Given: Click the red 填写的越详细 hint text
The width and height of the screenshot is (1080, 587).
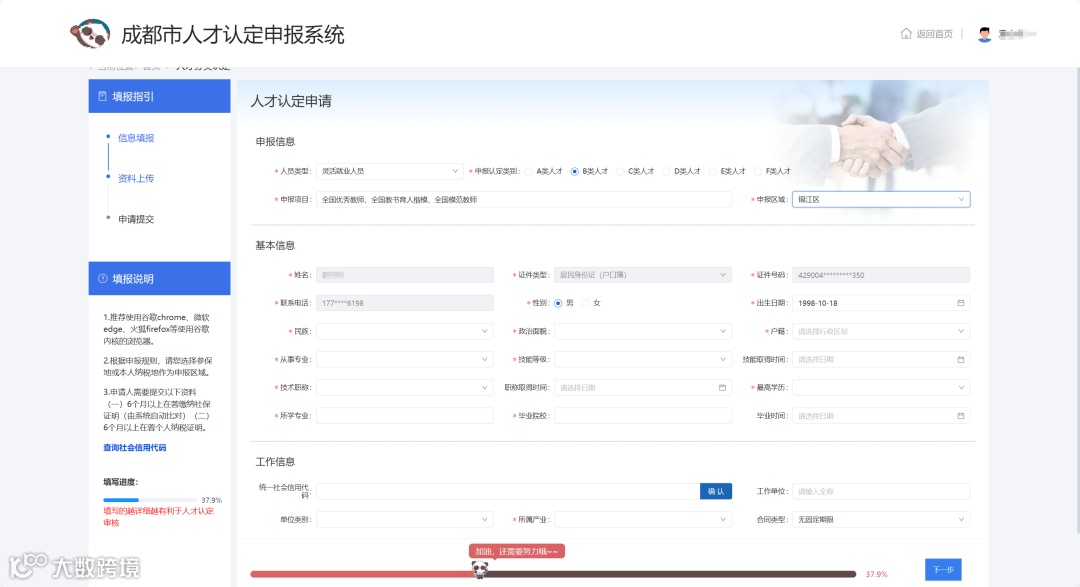Looking at the screenshot, I should (x=158, y=517).
